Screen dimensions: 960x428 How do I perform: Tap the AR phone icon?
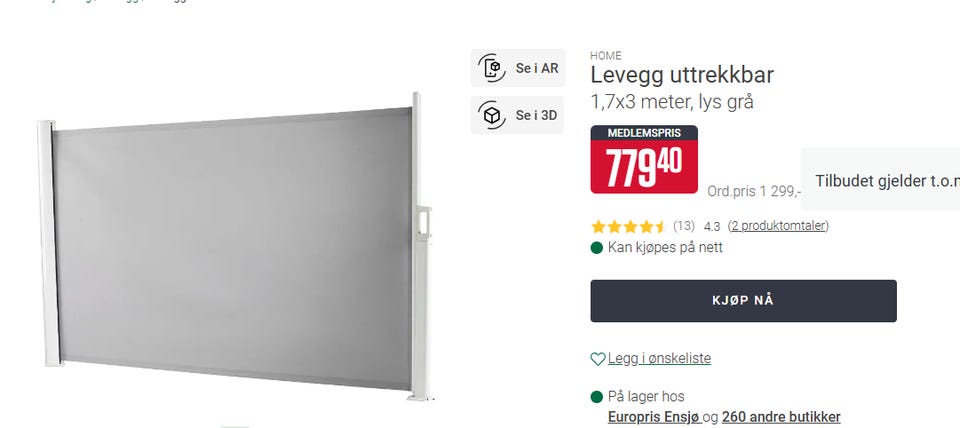[x=492, y=67]
